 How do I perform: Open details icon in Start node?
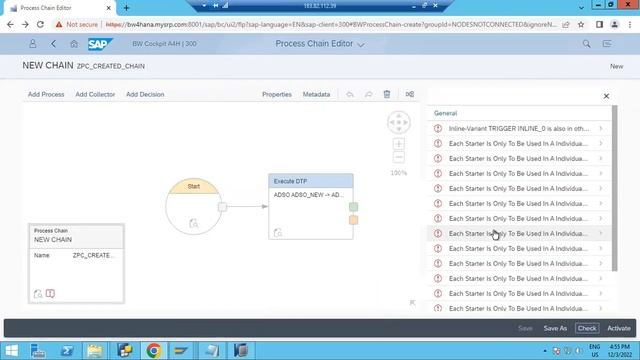(193, 223)
